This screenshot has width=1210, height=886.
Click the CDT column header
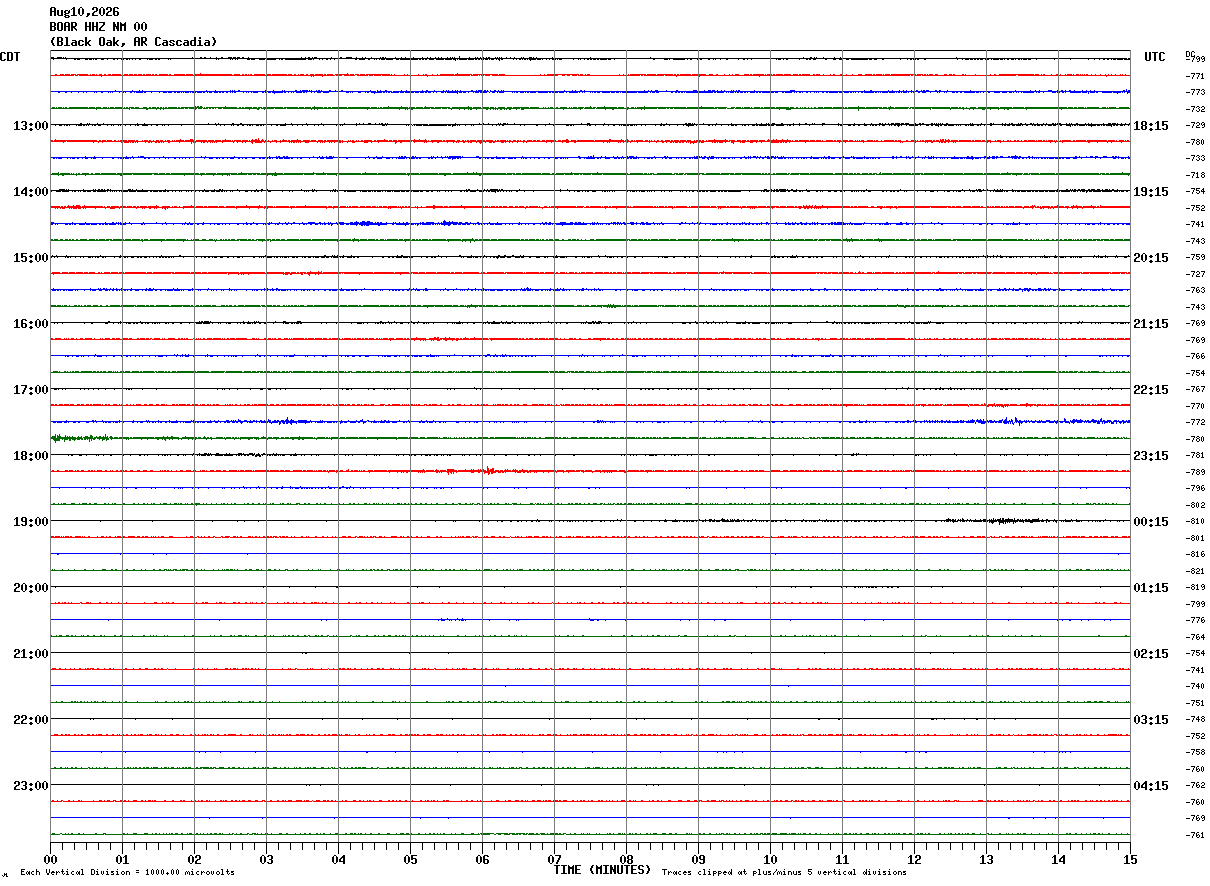(10, 57)
